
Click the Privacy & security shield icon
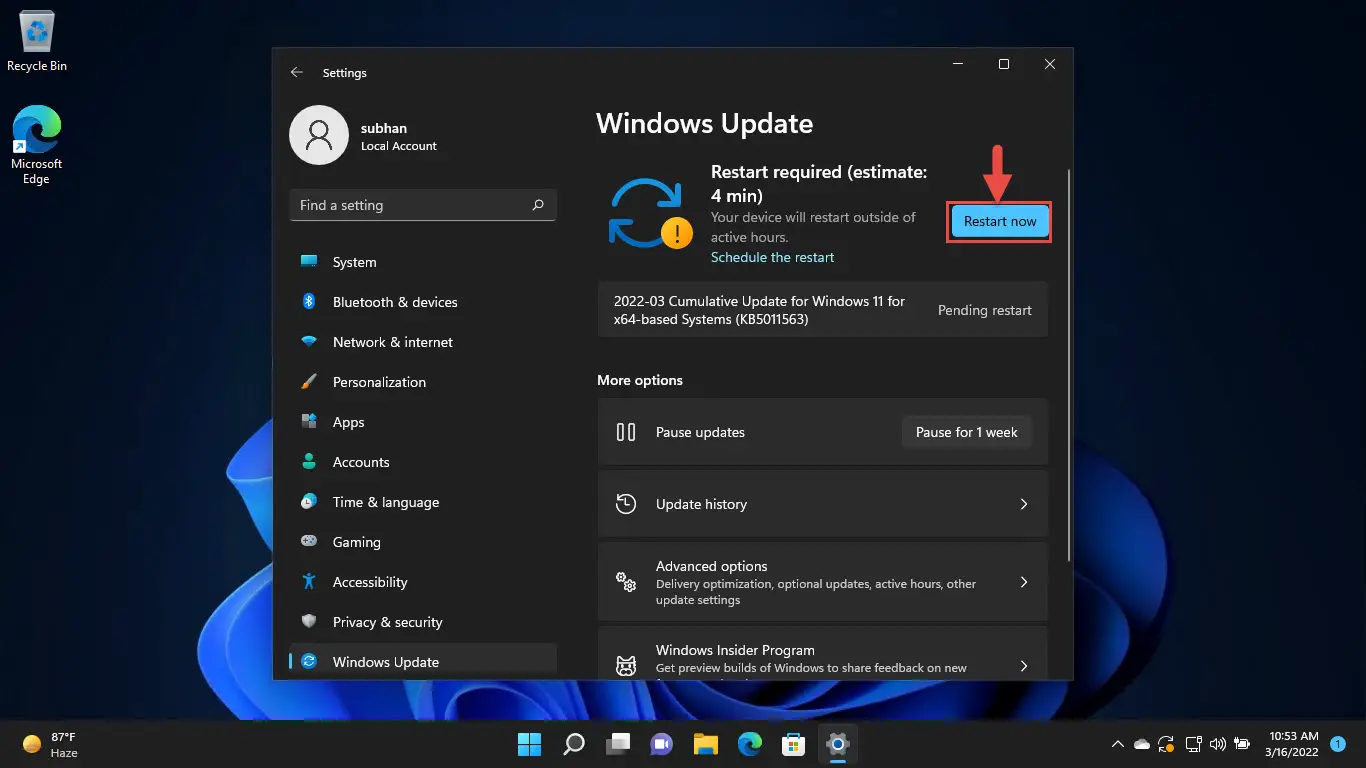310,621
